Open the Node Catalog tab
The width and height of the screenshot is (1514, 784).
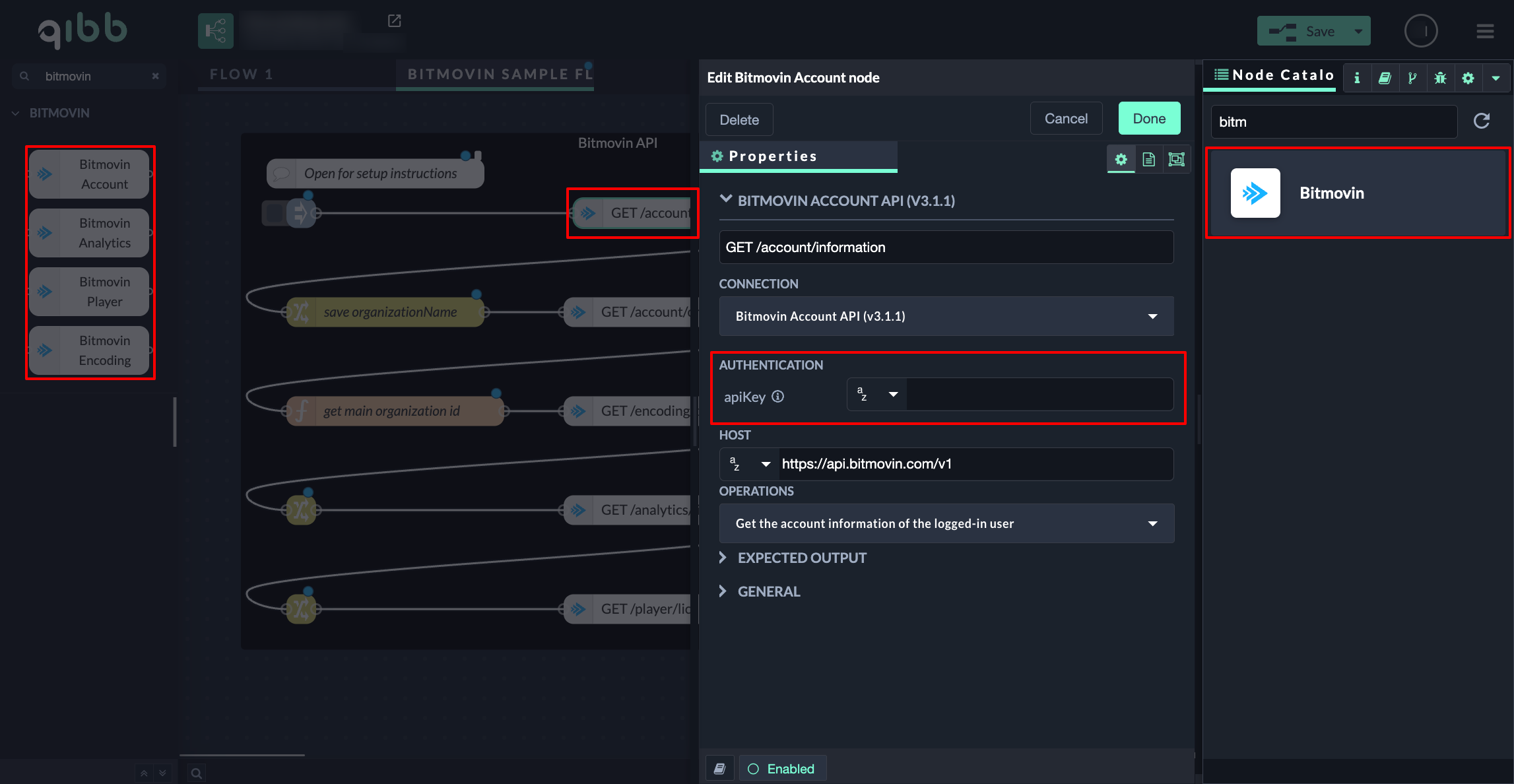coord(1274,75)
